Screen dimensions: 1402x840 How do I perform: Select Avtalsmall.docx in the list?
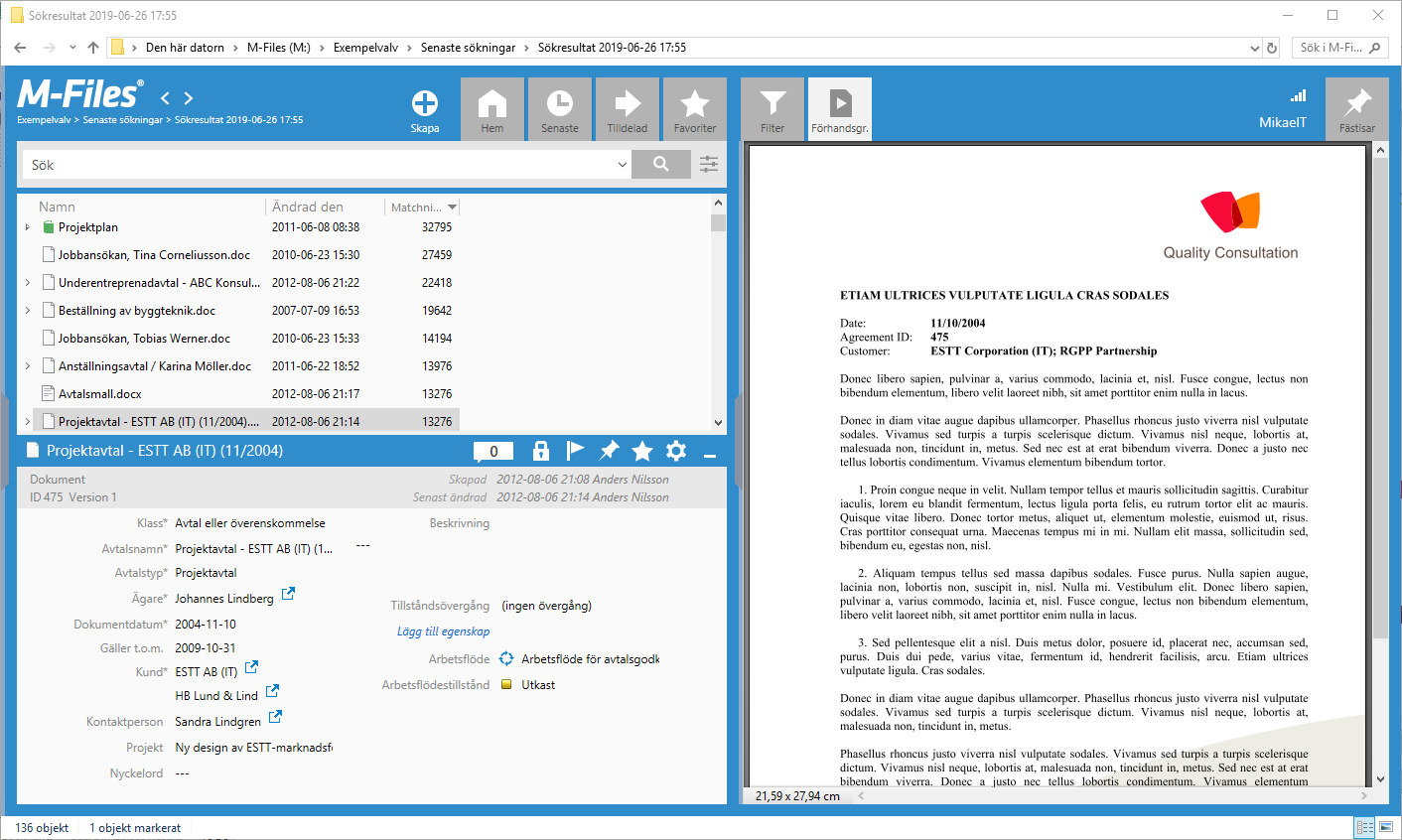tap(99, 394)
